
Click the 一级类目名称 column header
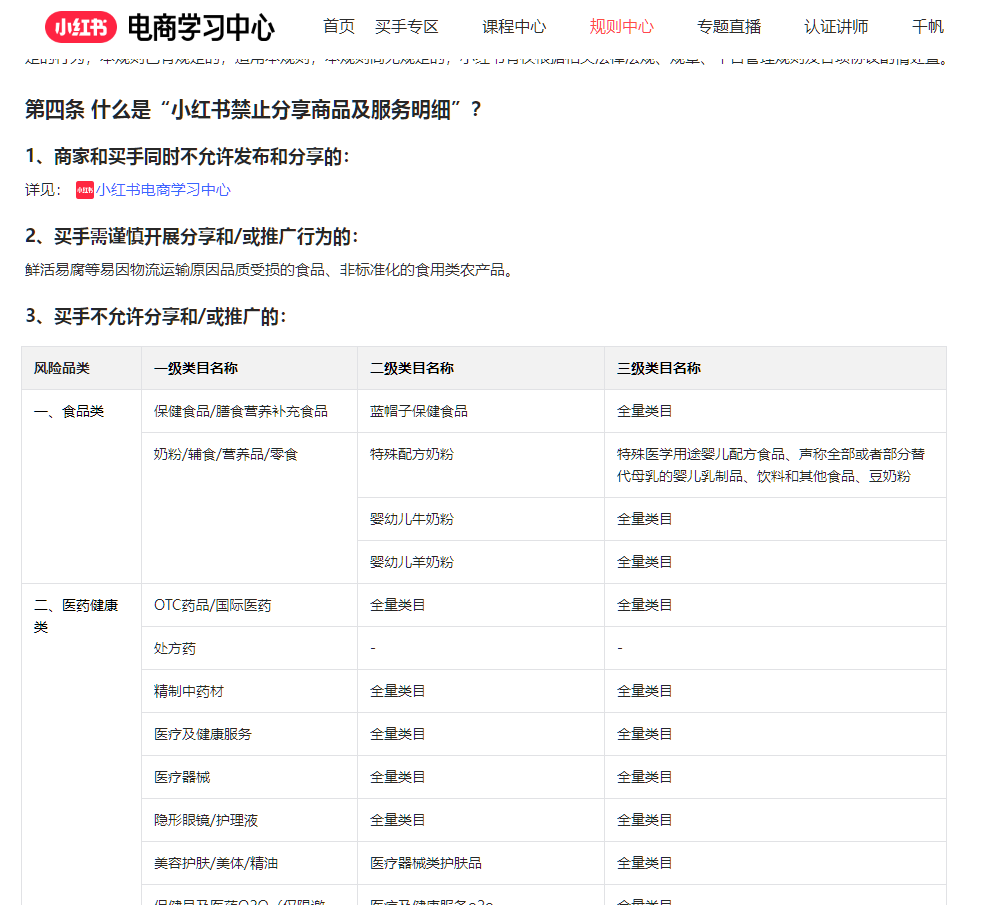(x=196, y=368)
